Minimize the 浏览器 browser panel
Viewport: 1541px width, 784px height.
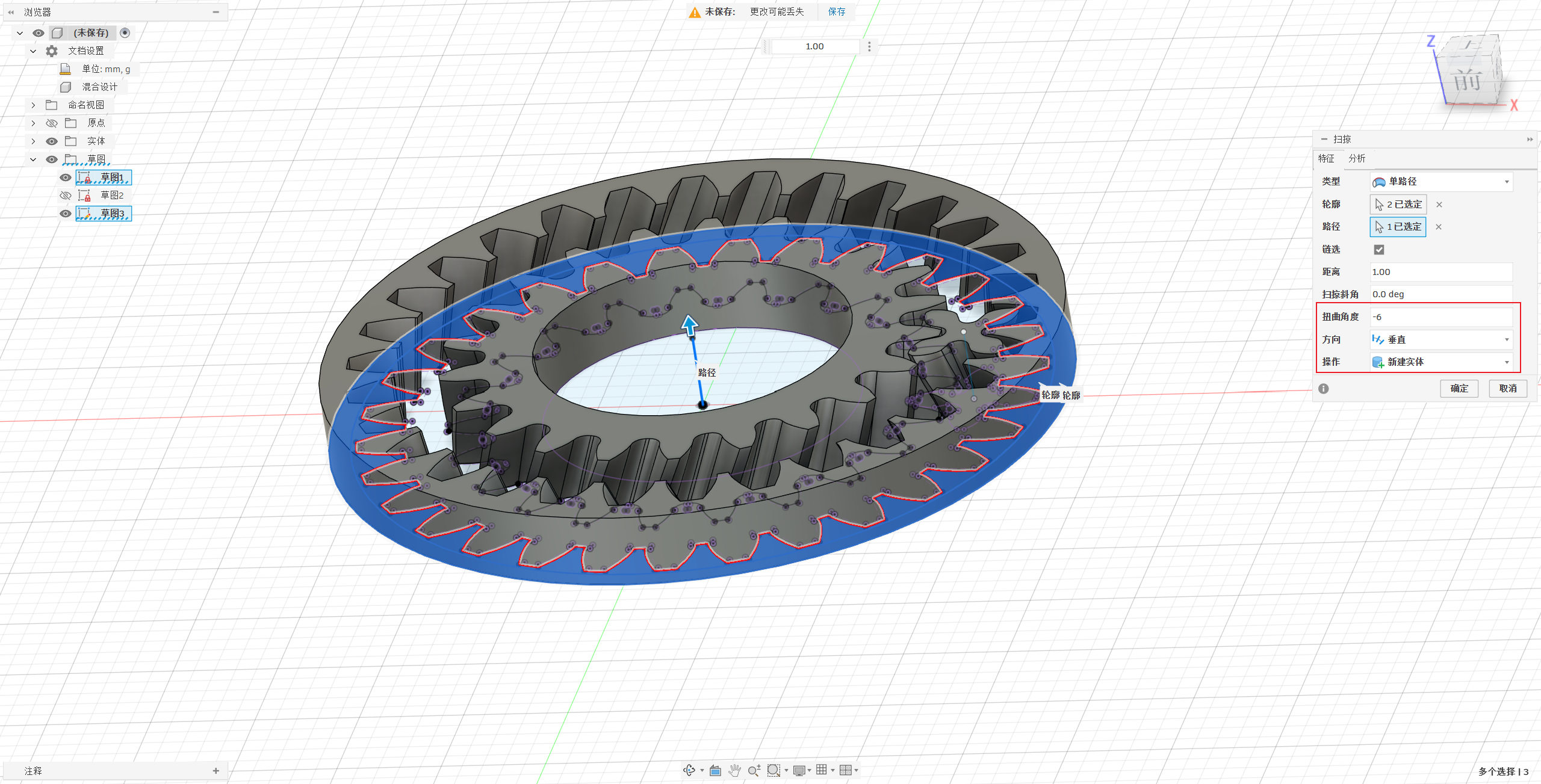tap(215, 12)
